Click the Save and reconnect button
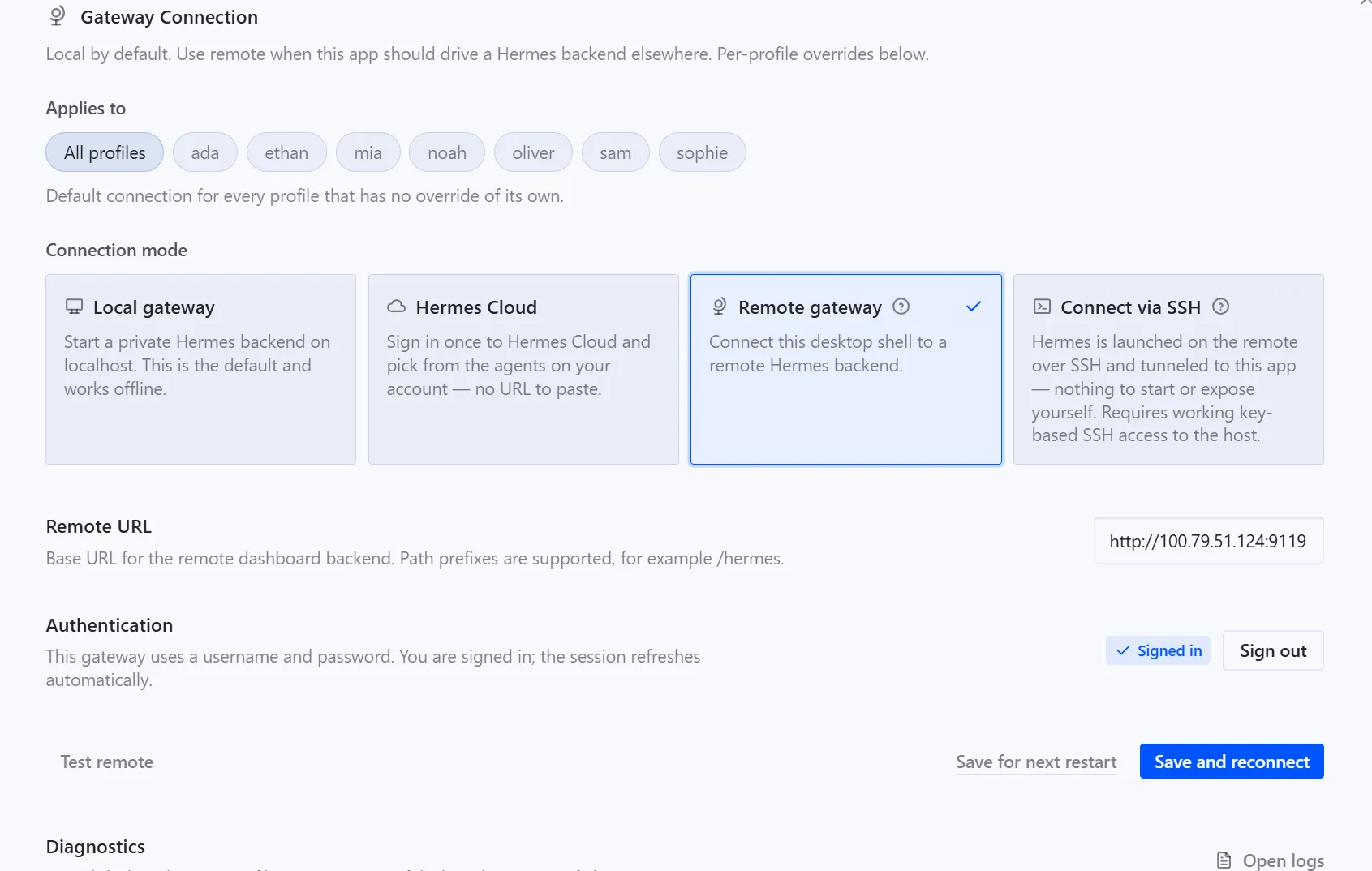This screenshot has width=1372, height=871. point(1232,762)
